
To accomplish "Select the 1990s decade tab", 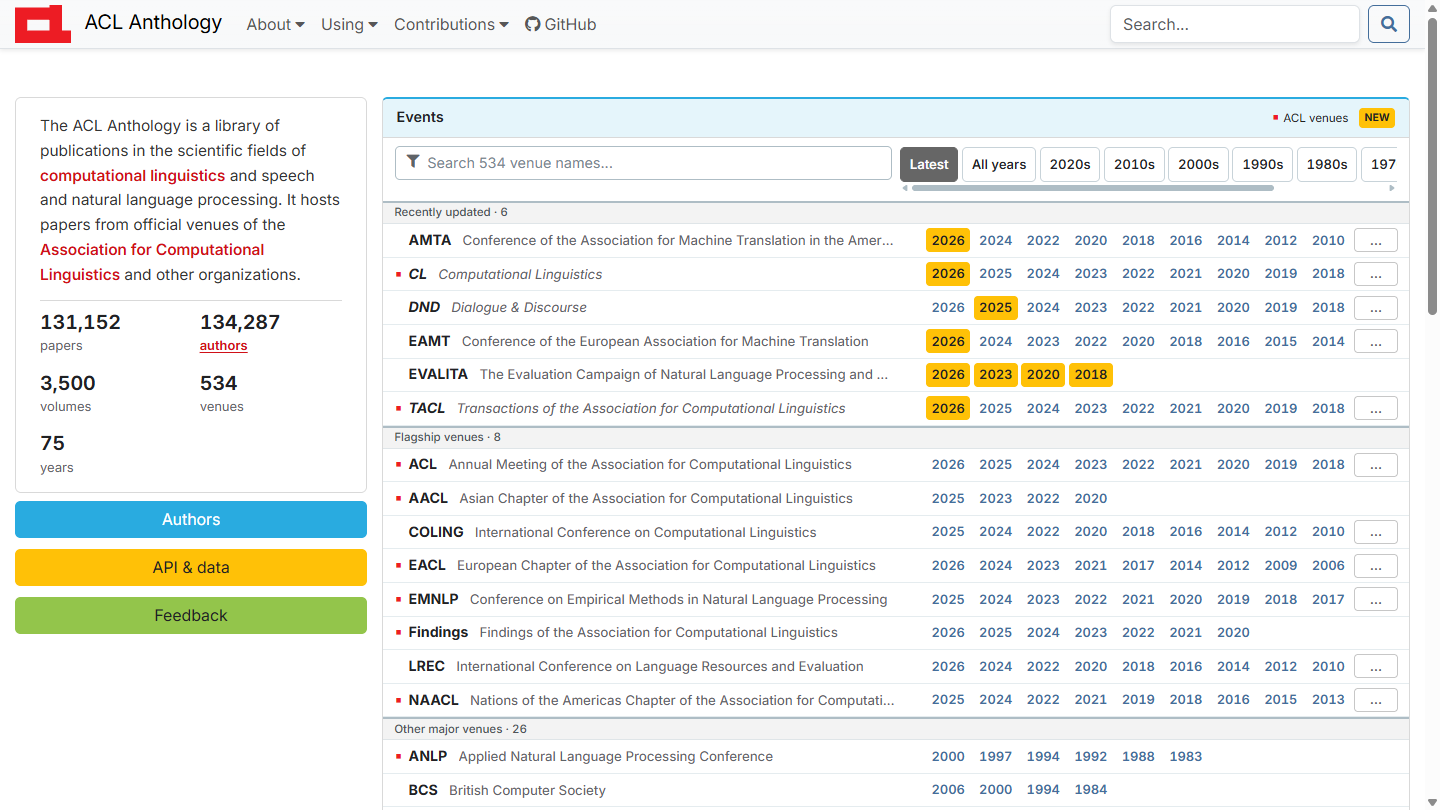I will [1262, 164].
